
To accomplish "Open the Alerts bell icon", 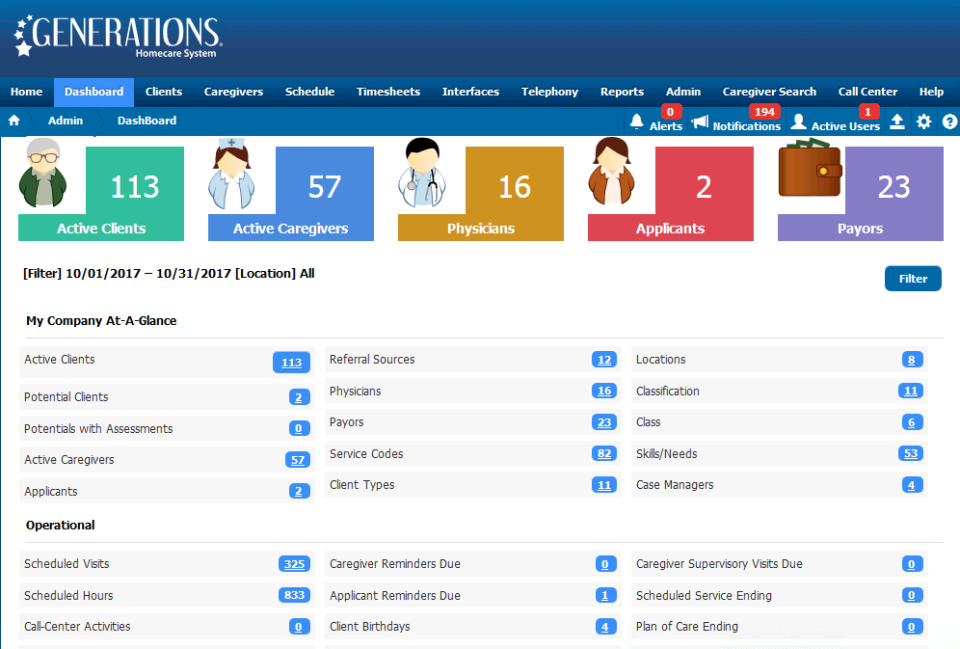I will [x=637, y=121].
